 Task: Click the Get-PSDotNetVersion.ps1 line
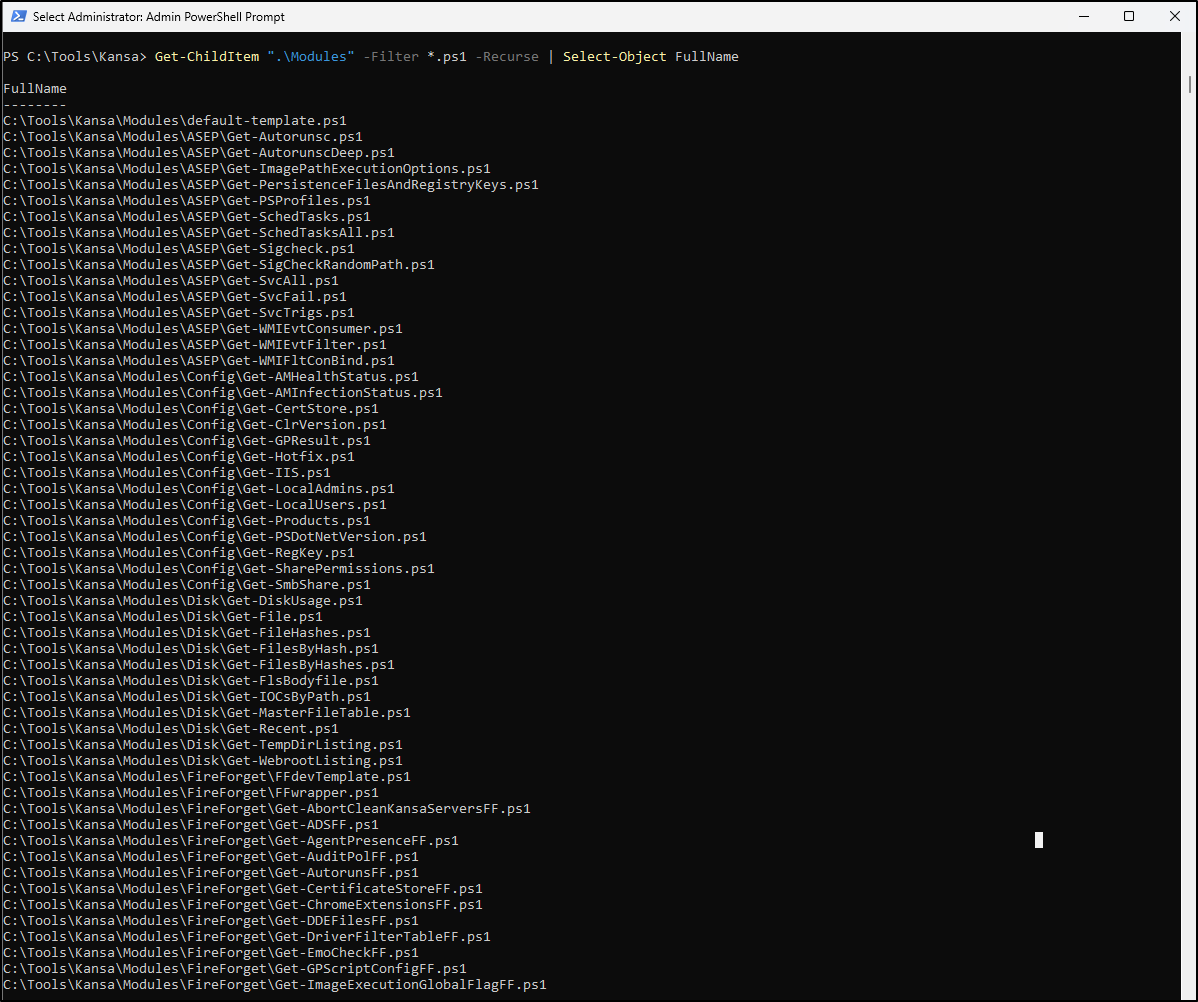[215, 537]
